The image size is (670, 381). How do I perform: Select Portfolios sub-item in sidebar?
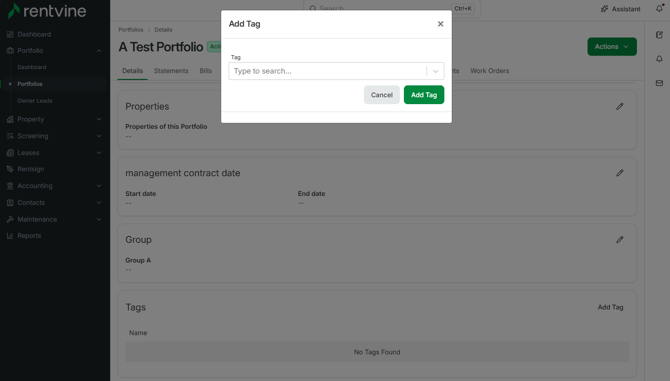[30, 84]
